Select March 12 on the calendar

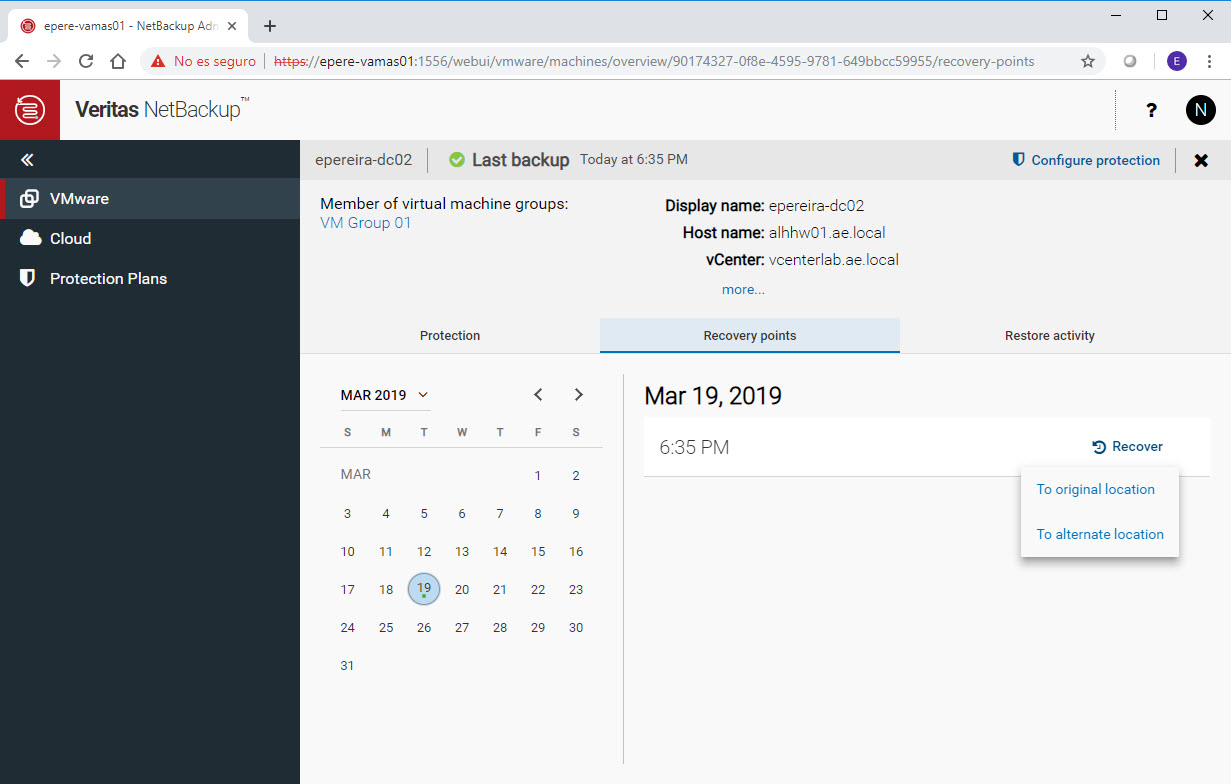click(424, 552)
